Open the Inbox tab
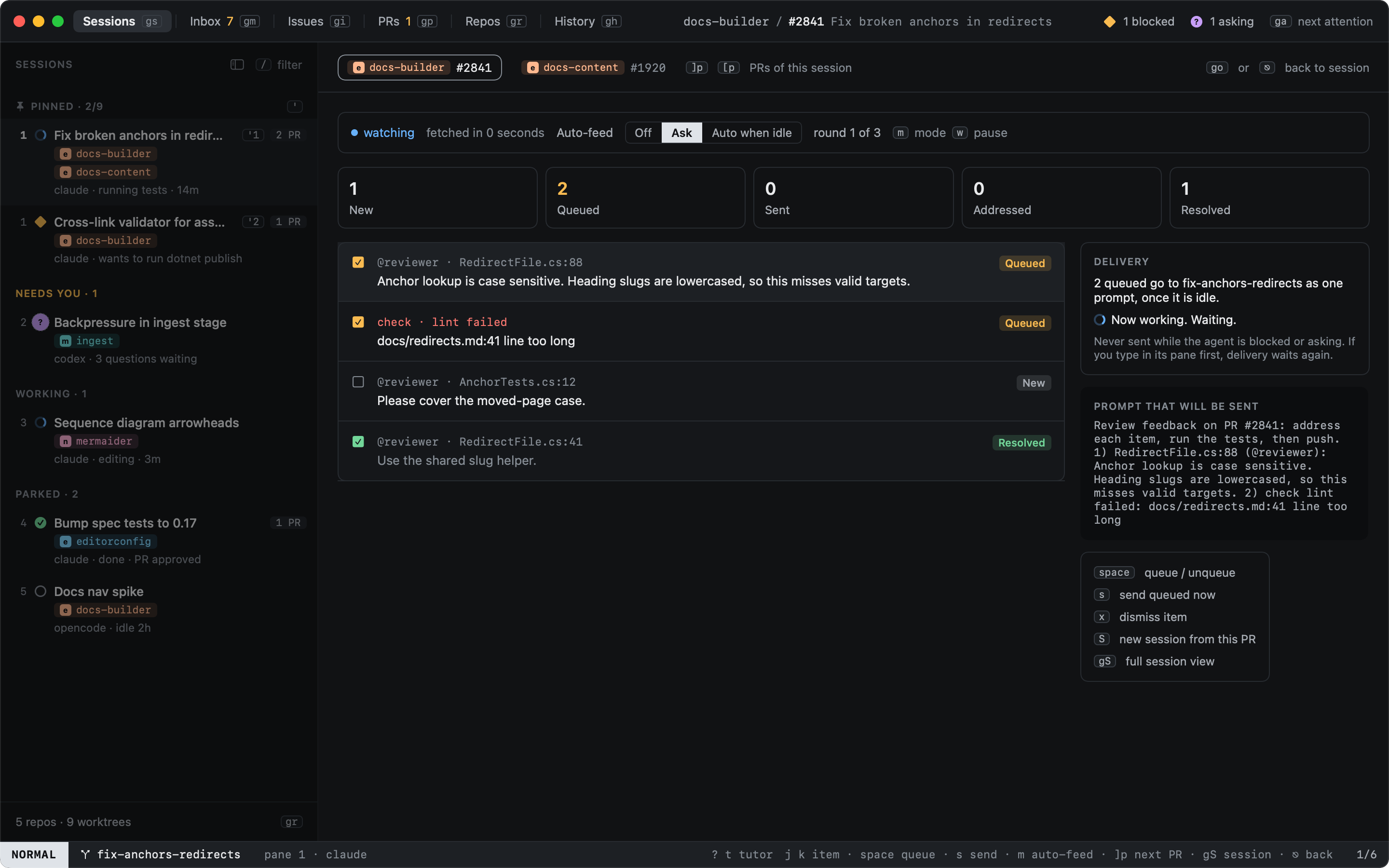The height and width of the screenshot is (868, 1389). pos(224,21)
